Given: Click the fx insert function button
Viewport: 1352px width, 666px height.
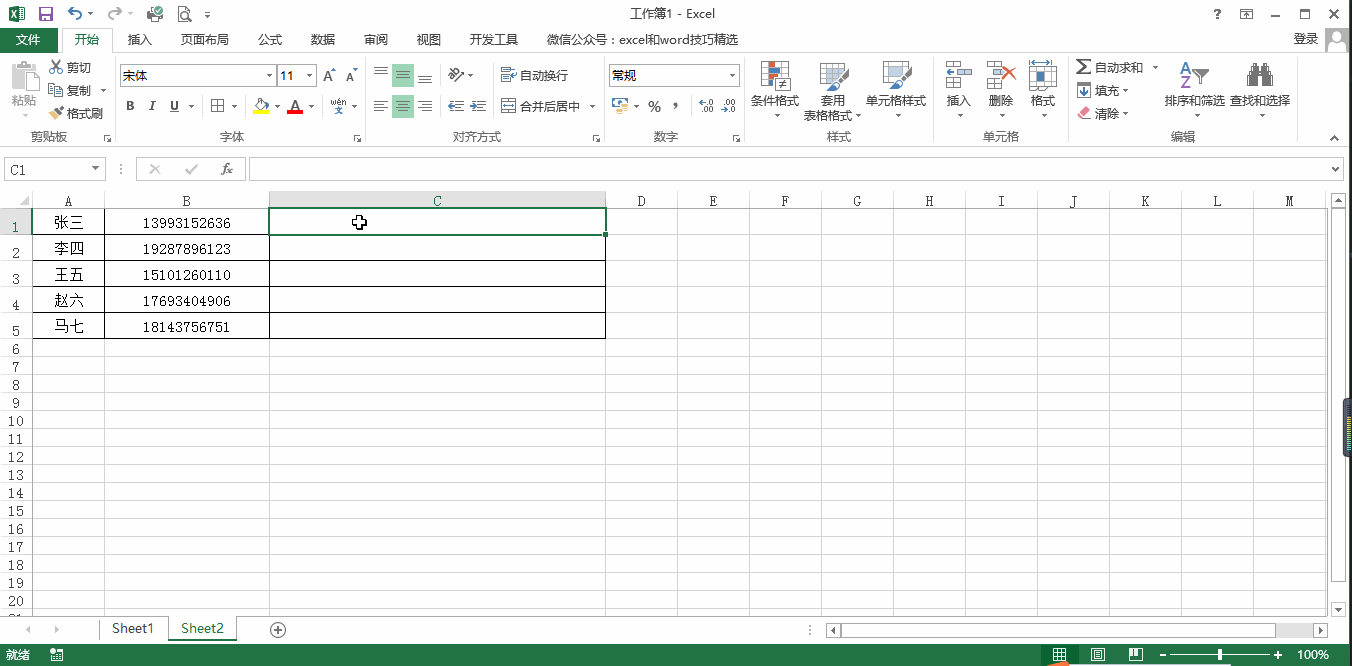Looking at the screenshot, I should 227,169.
